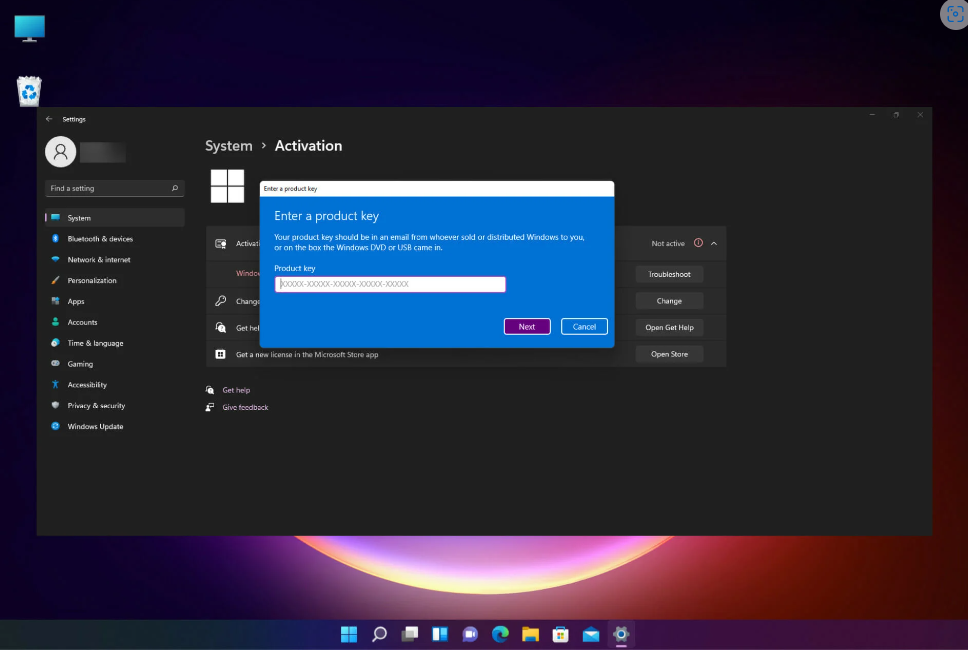Click the System breadcrumb link
Image resolution: width=968 pixels, height=650 pixels.
pos(228,146)
